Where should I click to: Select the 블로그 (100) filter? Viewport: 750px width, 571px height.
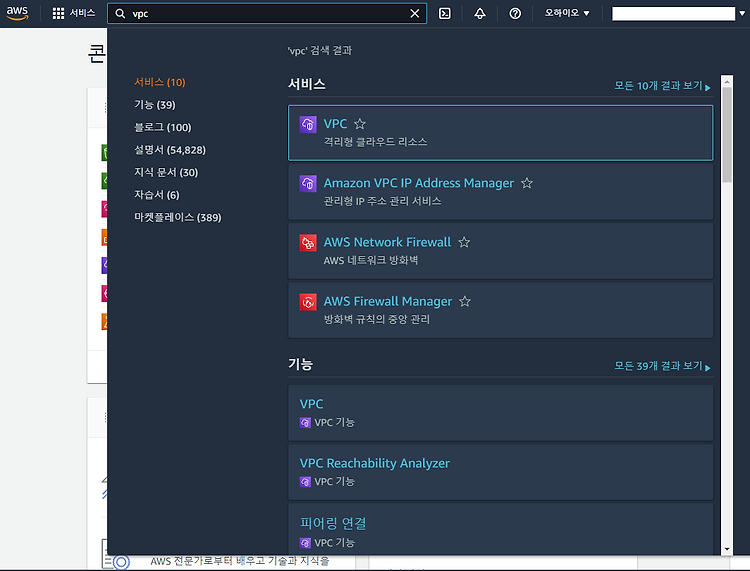click(163, 127)
